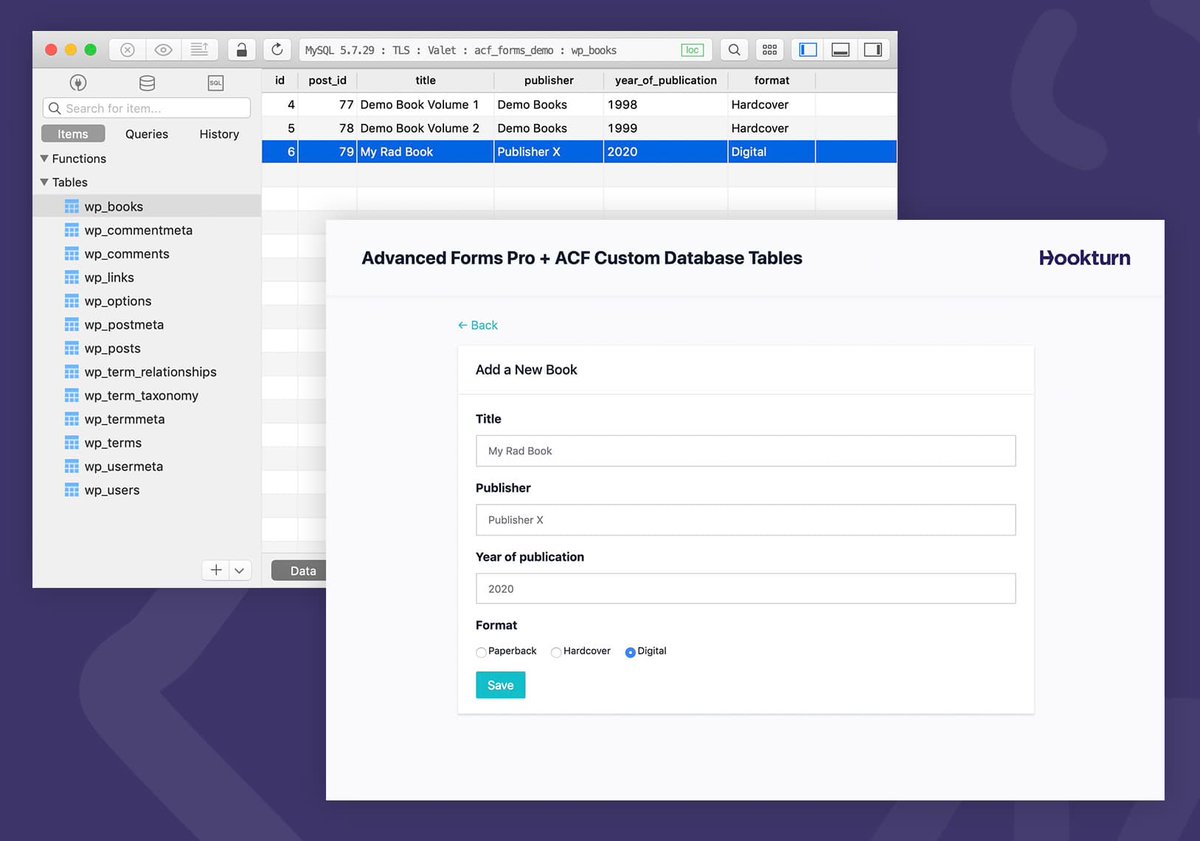Viewport: 1200px width, 841px height.
Task: Click the grid connections icon in toolbar
Action: pyautogui.click(x=769, y=50)
